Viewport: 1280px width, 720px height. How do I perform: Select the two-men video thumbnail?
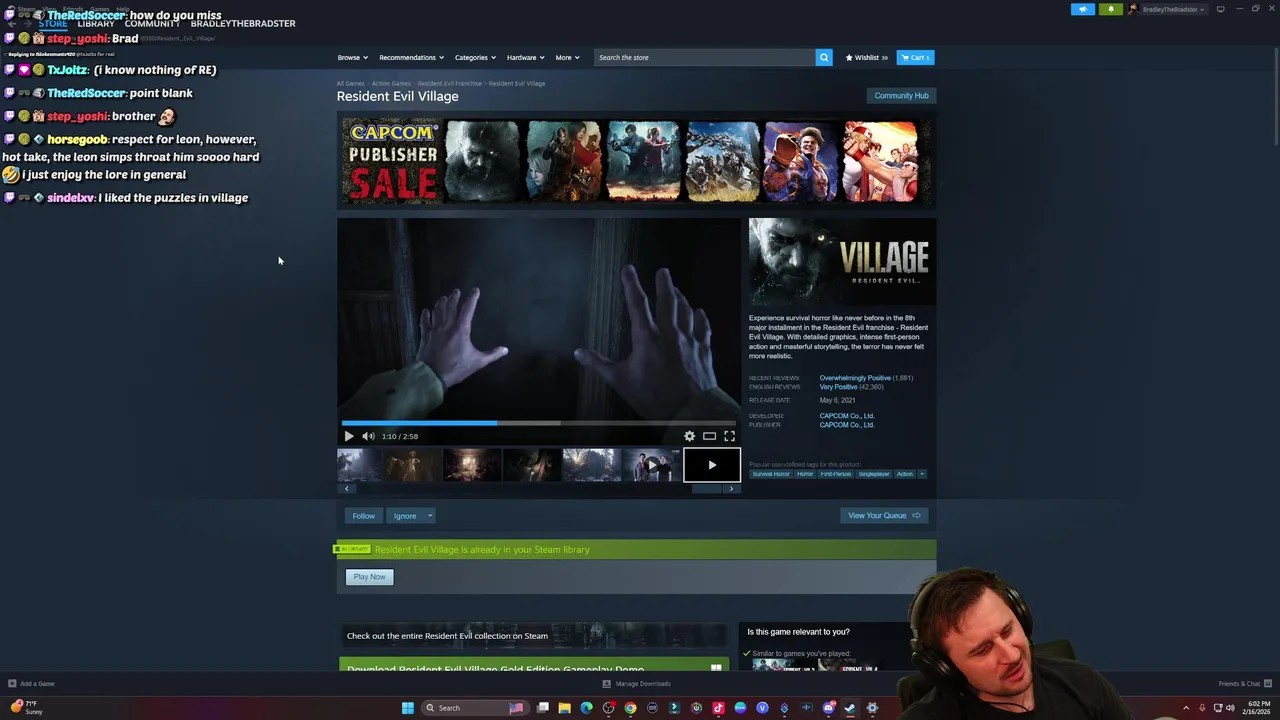[x=651, y=465]
